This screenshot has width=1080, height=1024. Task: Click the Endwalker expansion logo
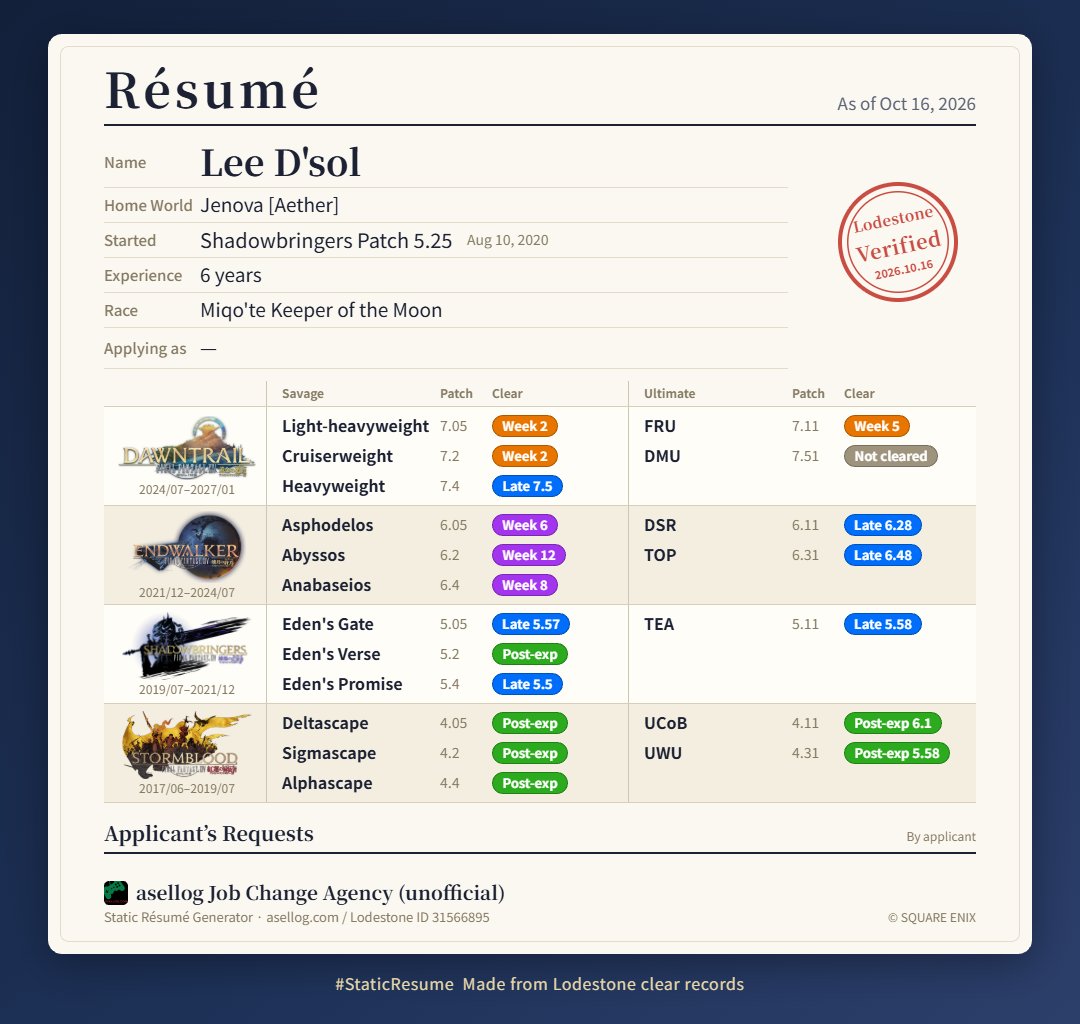click(187, 547)
